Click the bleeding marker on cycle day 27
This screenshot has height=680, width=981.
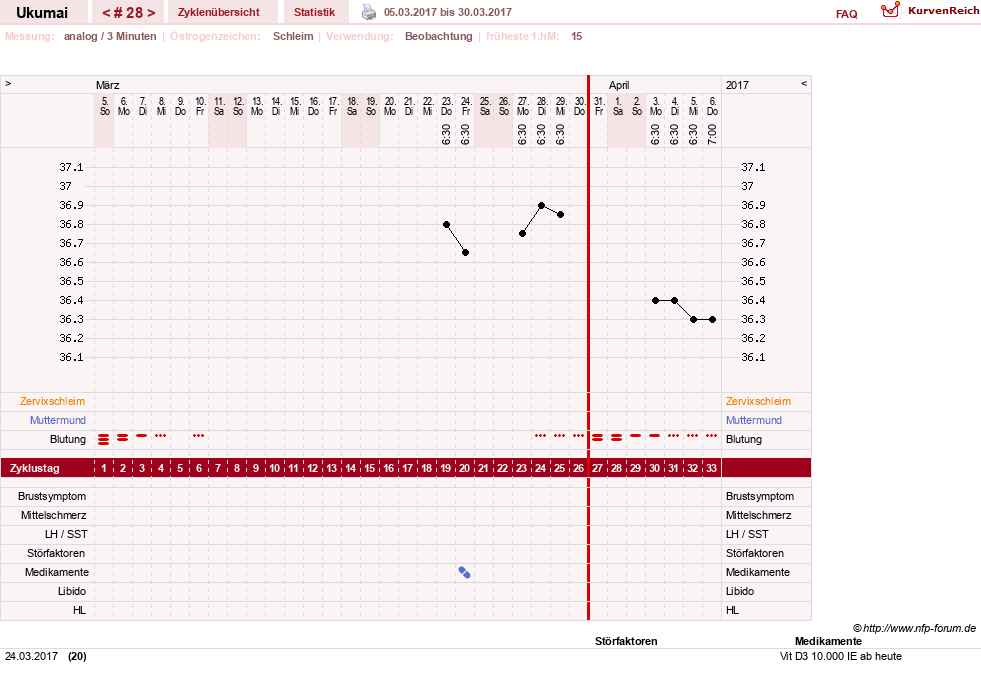pos(597,438)
